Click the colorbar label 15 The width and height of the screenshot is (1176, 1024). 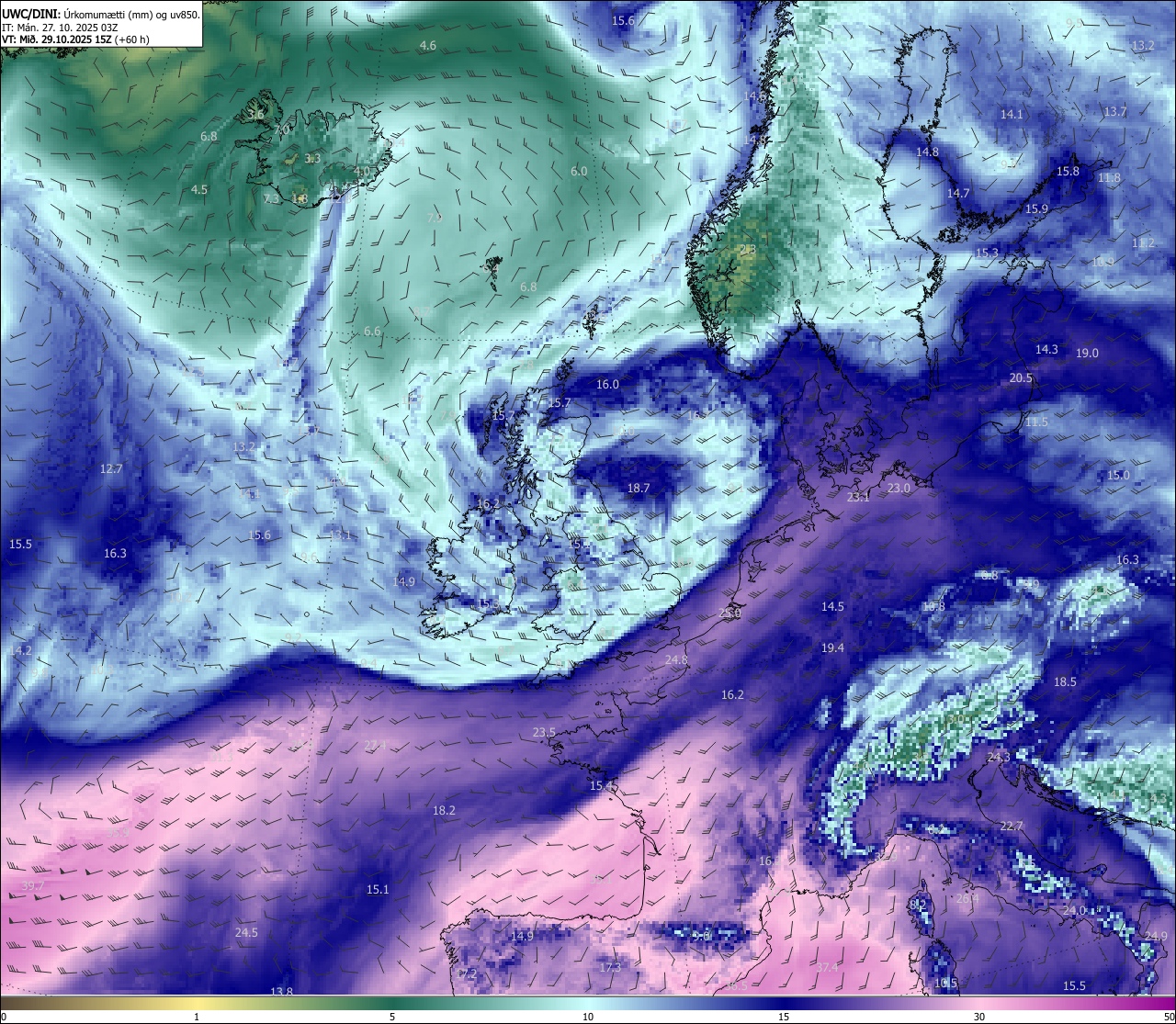click(x=784, y=1017)
